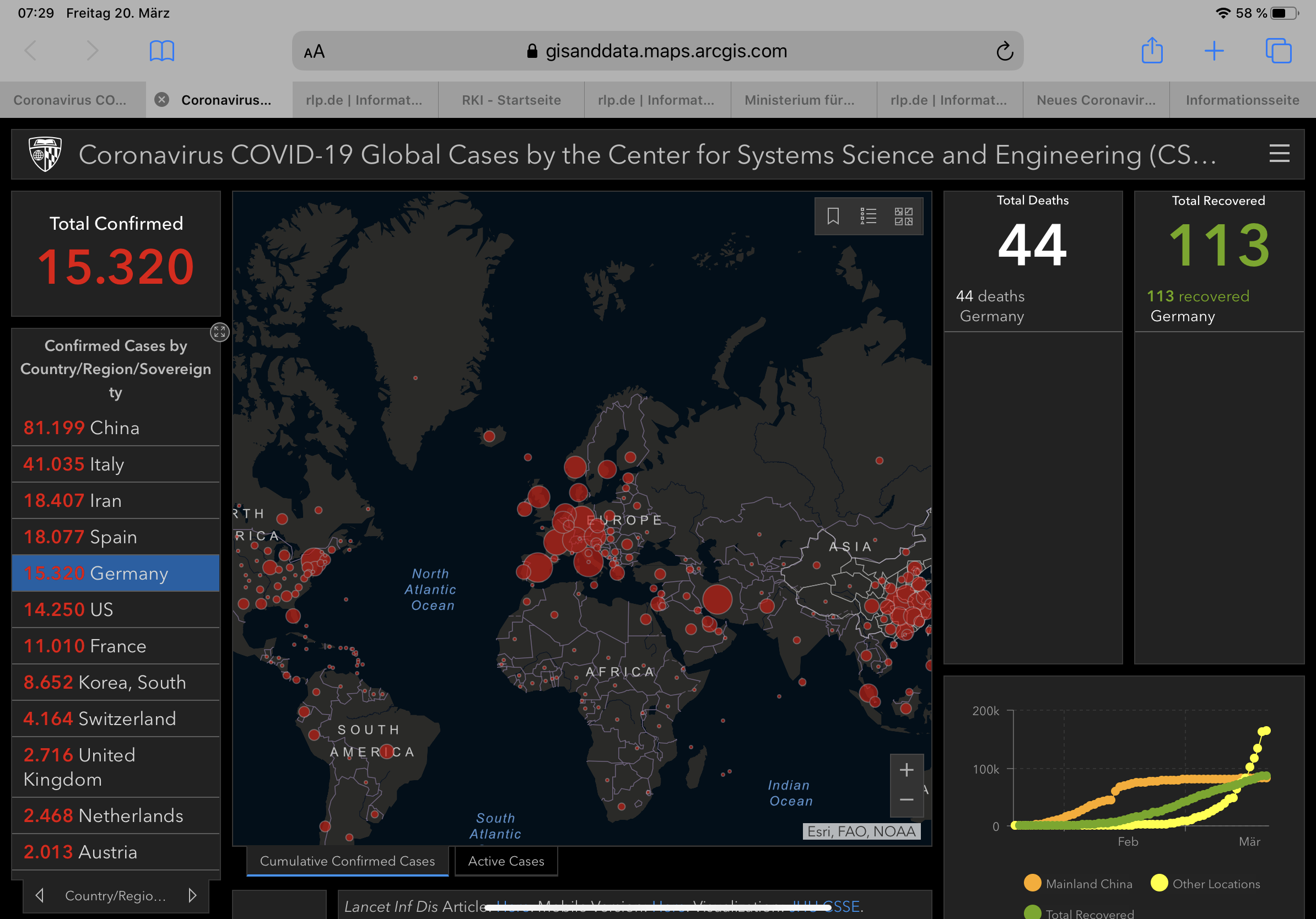Open the Ministerium für... tab
This screenshot has width=1316, height=919.
[803, 100]
